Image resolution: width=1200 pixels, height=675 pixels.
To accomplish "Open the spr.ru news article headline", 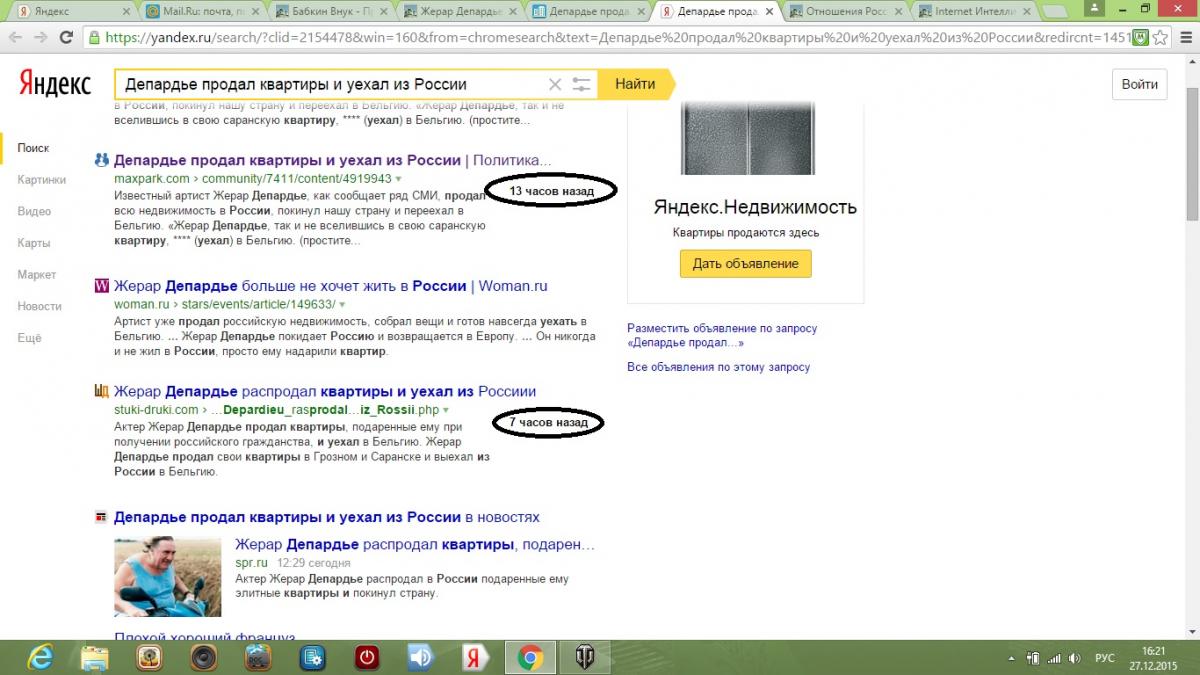I will click(x=415, y=545).
